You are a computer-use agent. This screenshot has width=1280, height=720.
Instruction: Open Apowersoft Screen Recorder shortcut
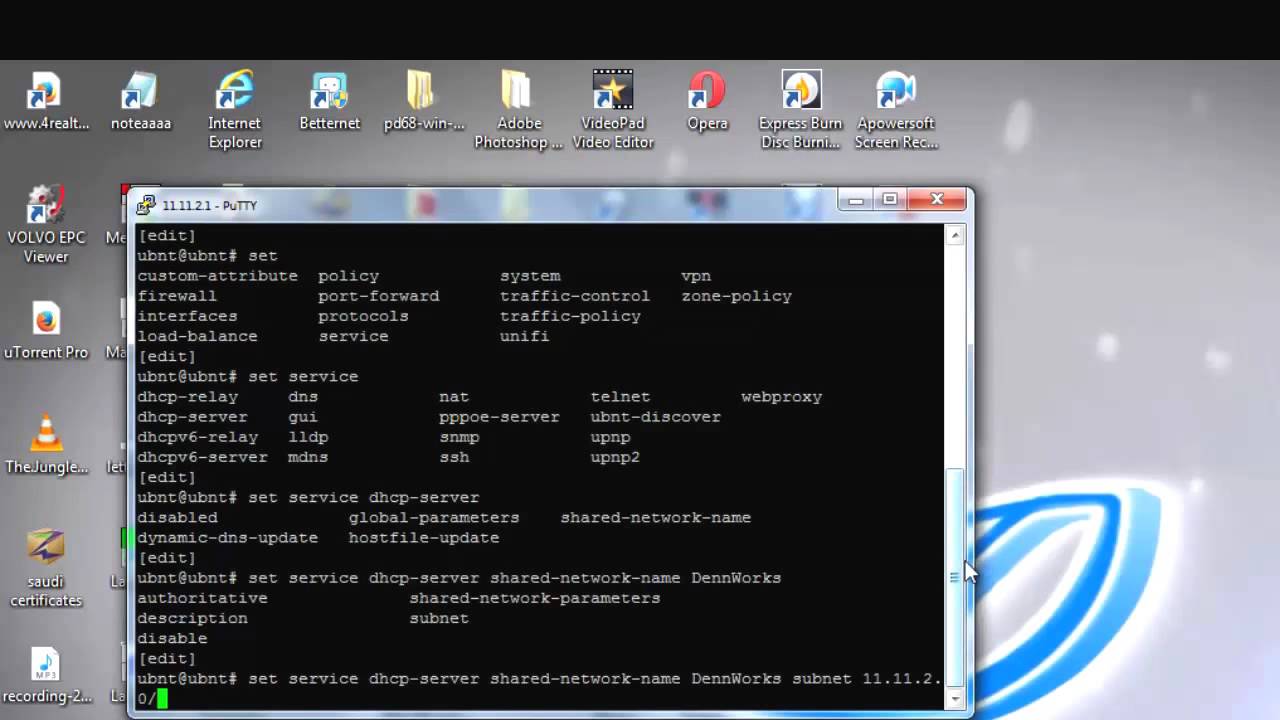(x=896, y=110)
